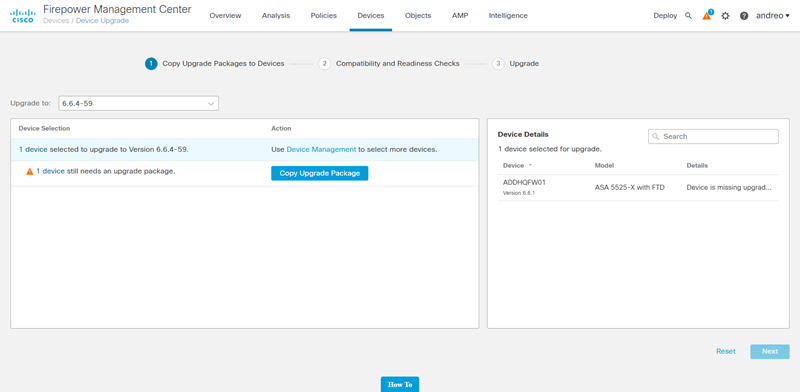Click the 'Version 6.6.1' text
800x392 pixels.
518,193
